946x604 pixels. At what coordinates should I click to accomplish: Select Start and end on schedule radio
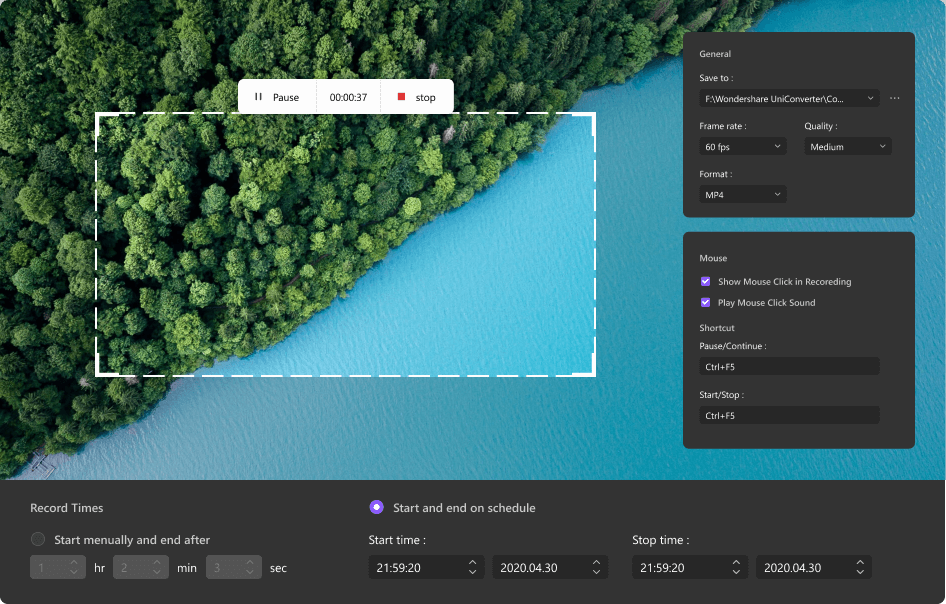tap(376, 507)
